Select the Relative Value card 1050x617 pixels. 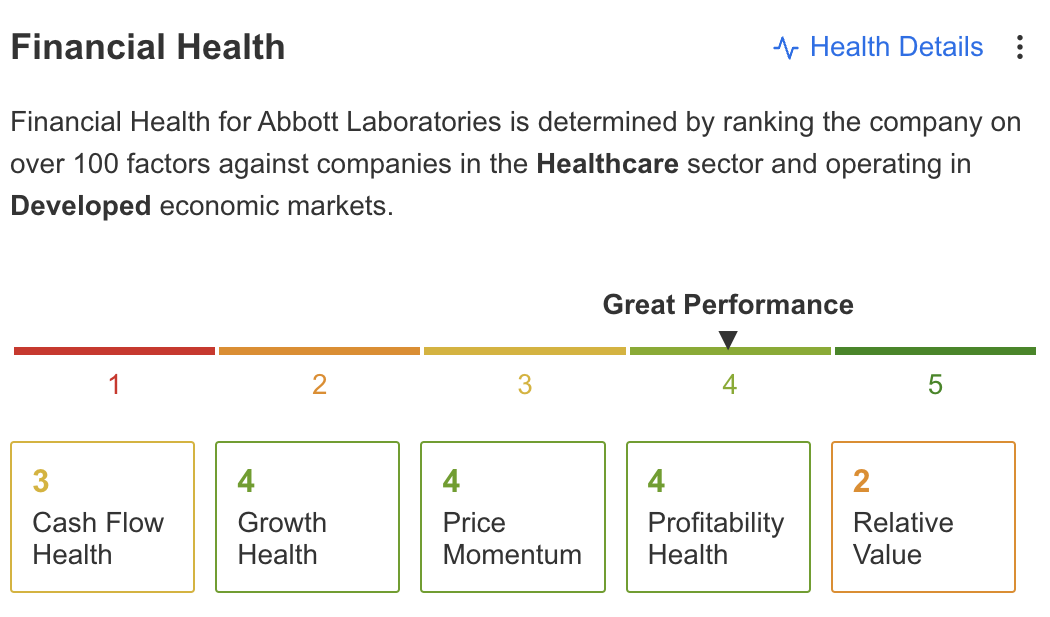pos(923,517)
